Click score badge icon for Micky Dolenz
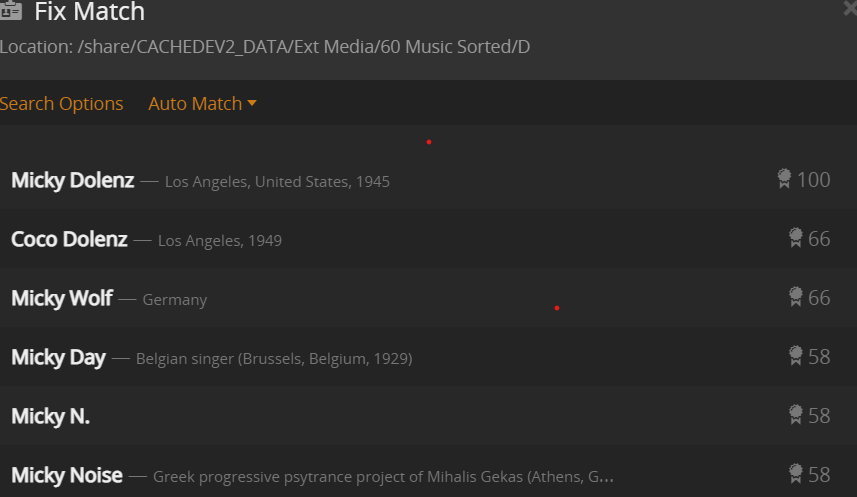This screenshot has width=857, height=497. (x=784, y=179)
